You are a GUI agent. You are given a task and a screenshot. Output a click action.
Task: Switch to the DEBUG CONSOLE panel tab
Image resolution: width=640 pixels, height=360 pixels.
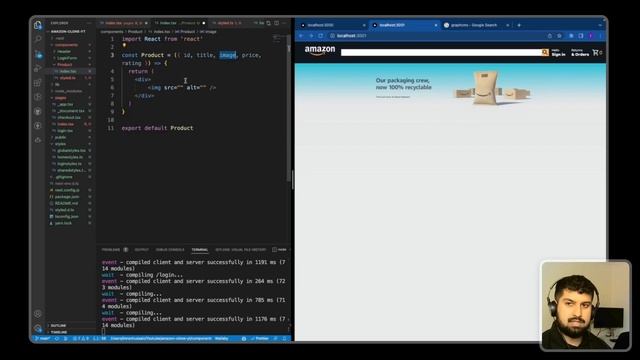170,250
